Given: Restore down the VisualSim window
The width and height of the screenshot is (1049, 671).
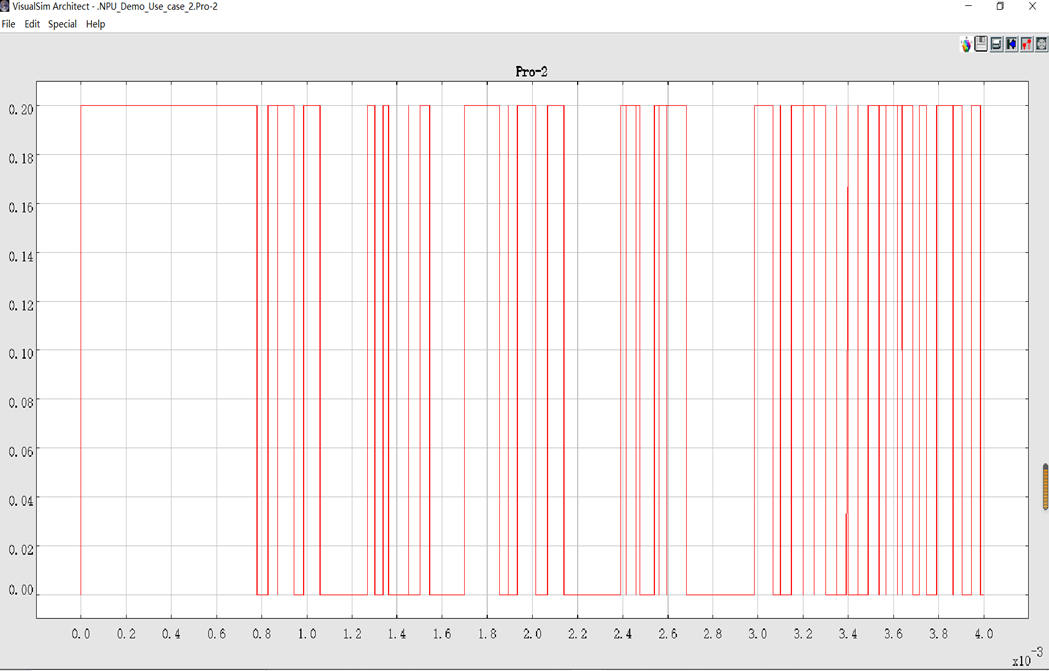Looking at the screenshot, I should pos(1000,7).
